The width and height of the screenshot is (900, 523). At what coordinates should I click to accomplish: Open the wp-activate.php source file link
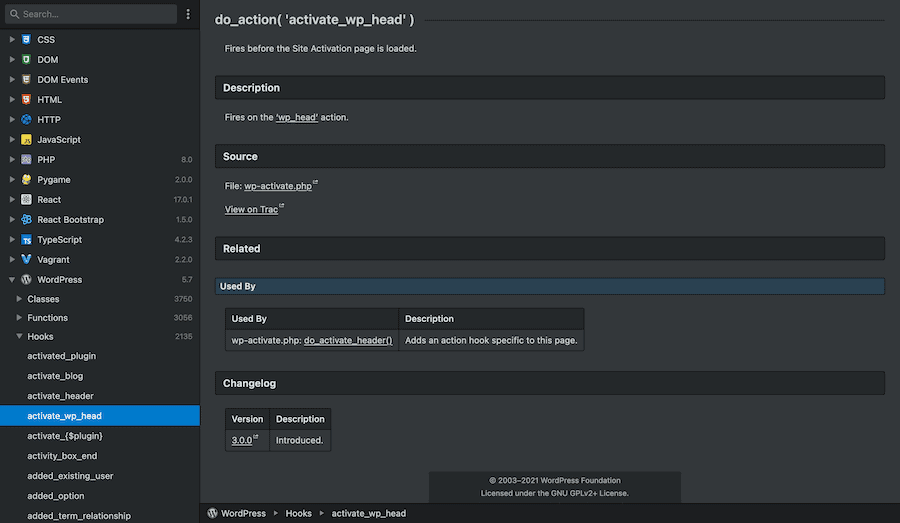pos(278,186)
